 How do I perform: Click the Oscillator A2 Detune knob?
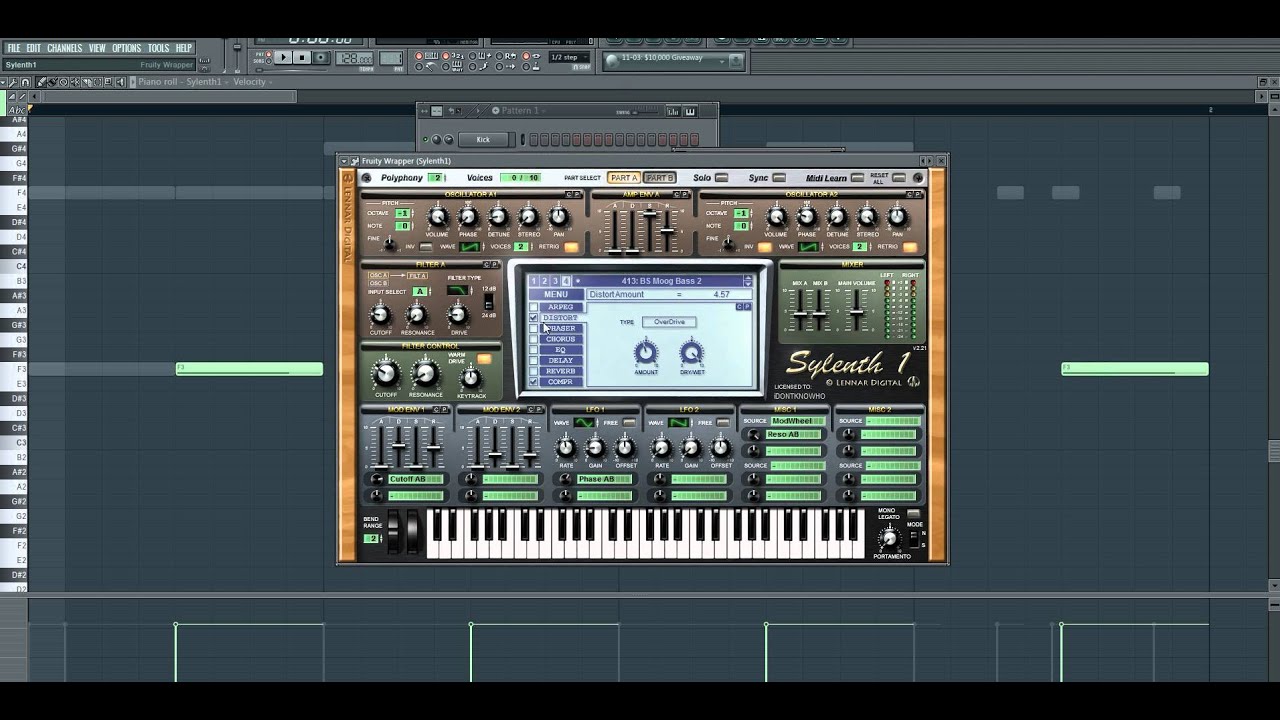click(837, 217)
